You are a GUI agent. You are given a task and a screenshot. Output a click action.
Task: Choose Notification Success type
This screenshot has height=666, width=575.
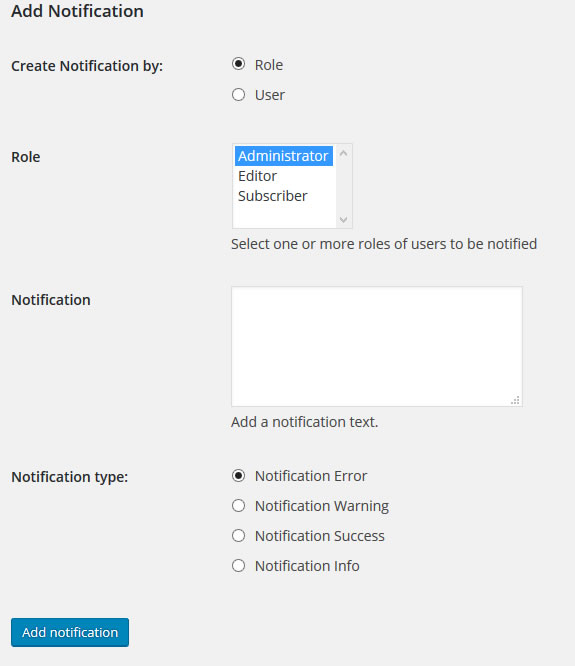[238, 536]
